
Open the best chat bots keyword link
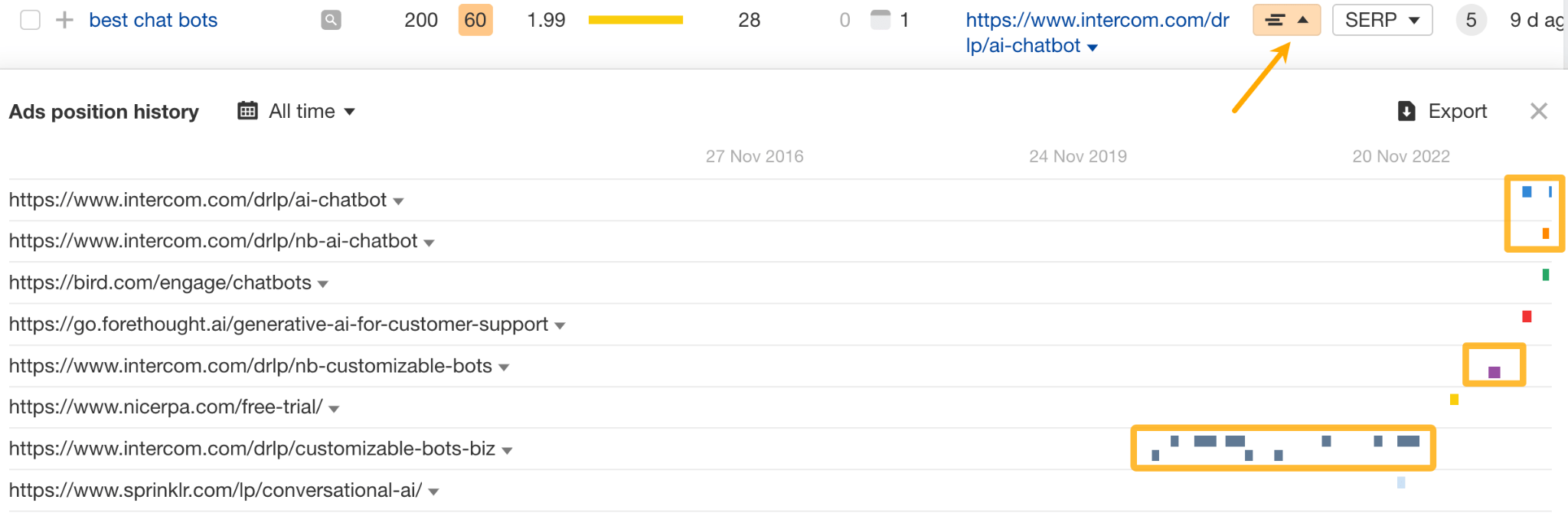(x=153, y=20)
